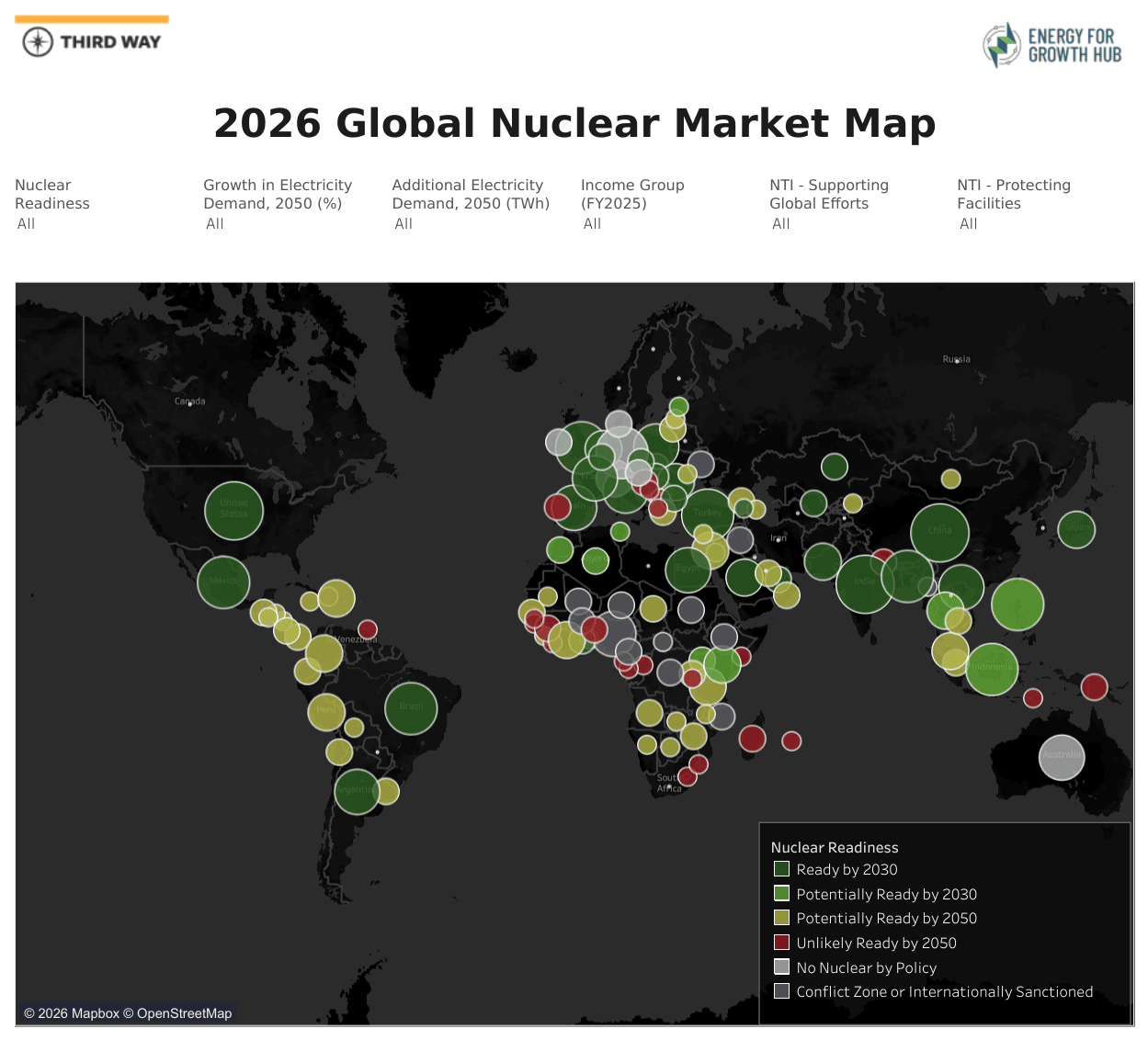This screenshot has height=1040, width=1148.
Task: Click the Argentina bubble marker
Action: click(x=357, y=790)
